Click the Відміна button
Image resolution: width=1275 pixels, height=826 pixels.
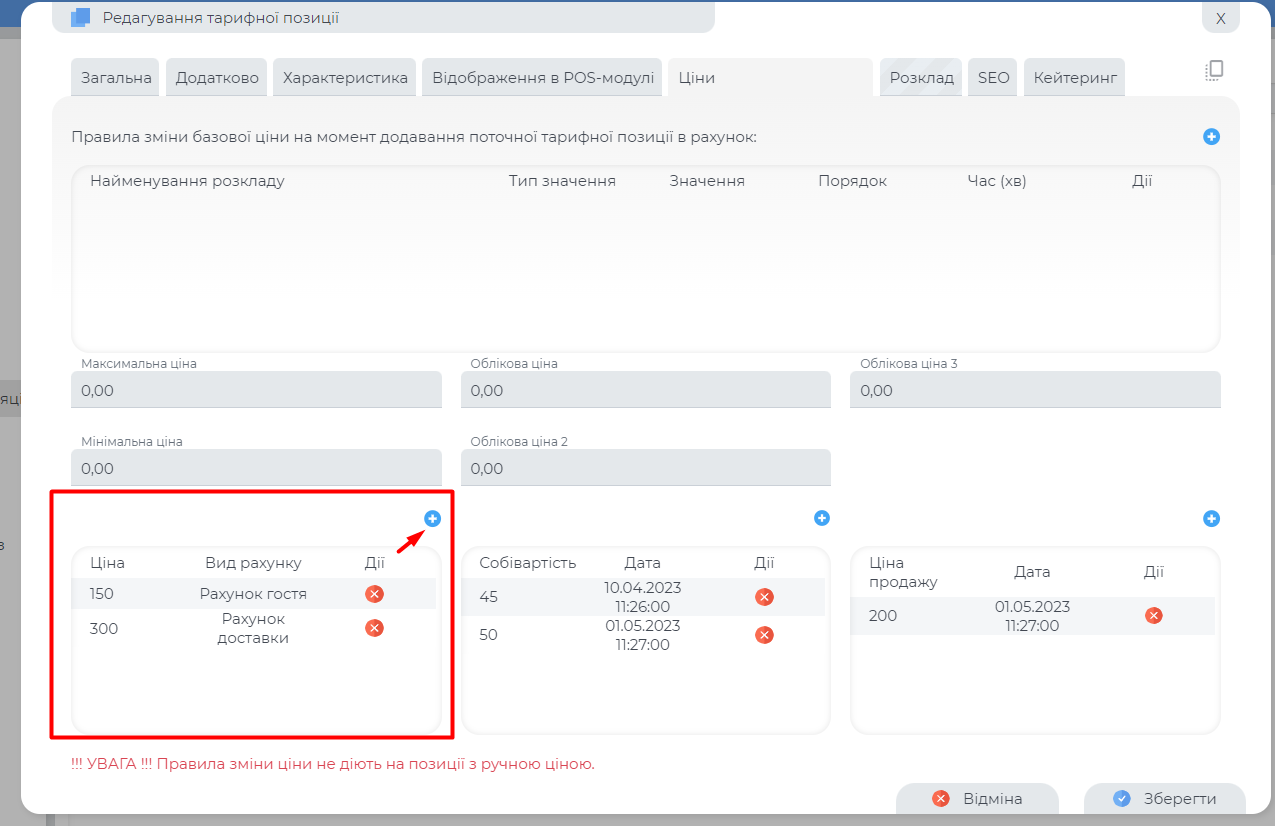[977, 799]
